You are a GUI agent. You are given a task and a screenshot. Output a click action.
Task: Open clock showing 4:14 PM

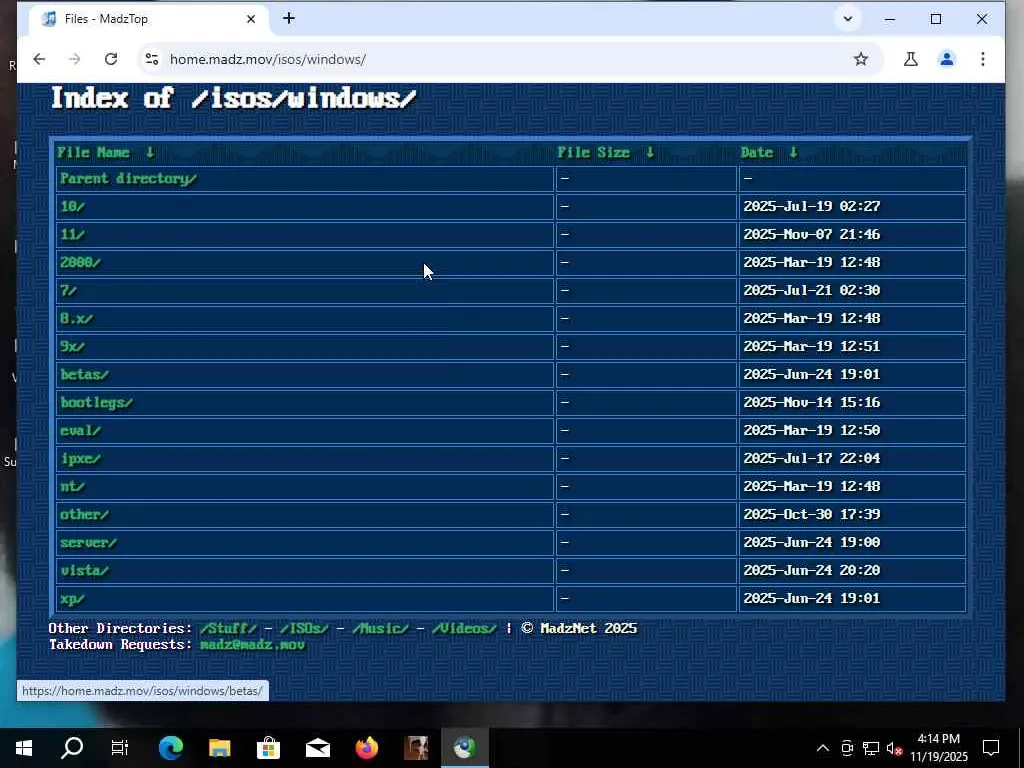(x=939, y=748)
